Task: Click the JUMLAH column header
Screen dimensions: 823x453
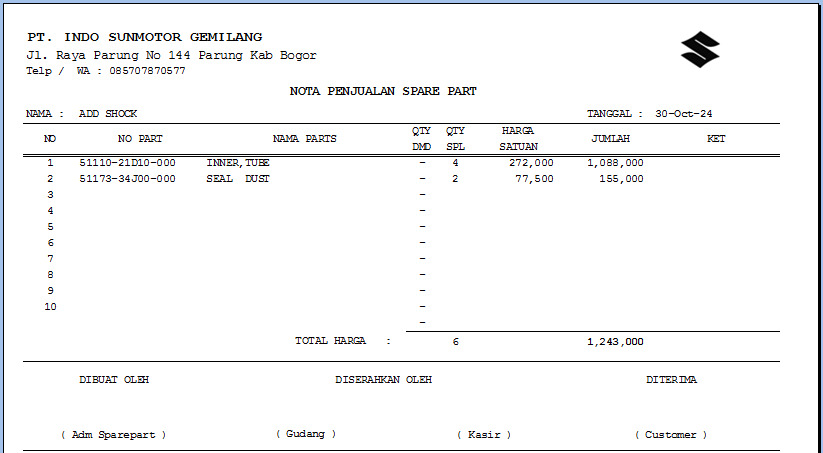Action: tap(610, 139)
